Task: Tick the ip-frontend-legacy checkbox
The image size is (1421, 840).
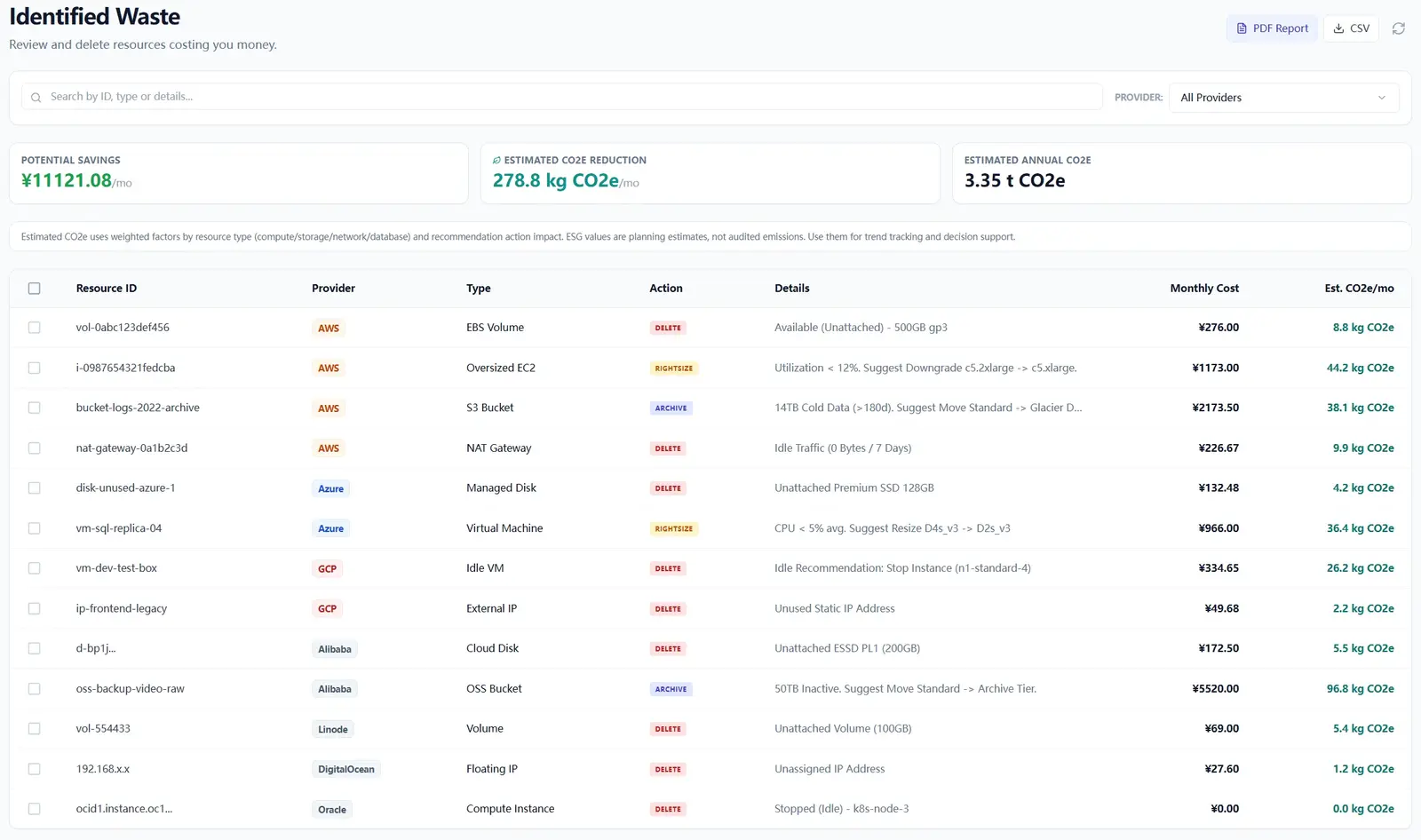Action: [35, 608]
